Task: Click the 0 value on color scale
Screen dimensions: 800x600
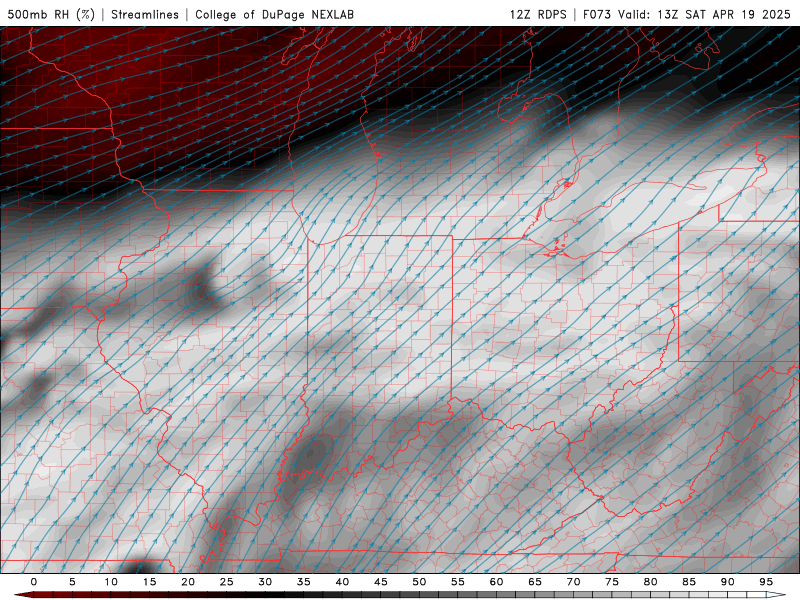Action: [x=34, y=582]
